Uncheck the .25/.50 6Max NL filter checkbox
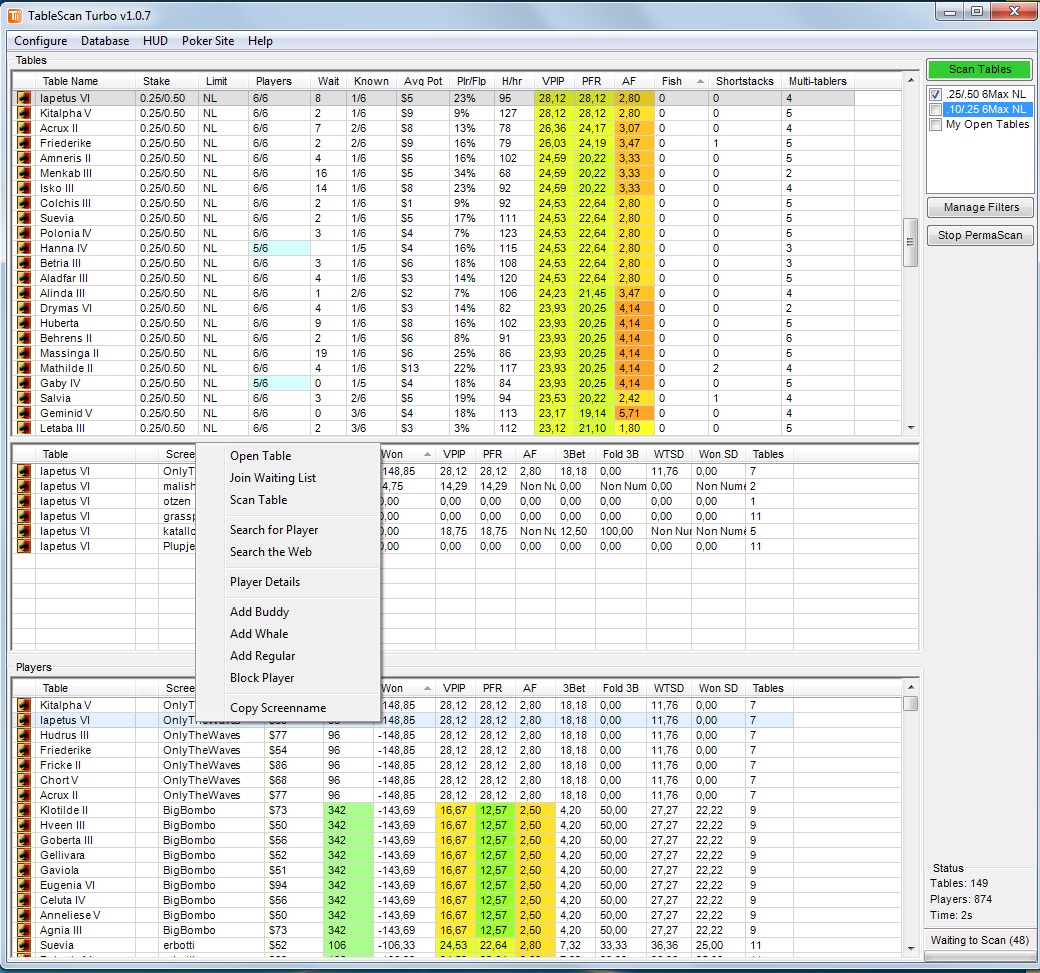The image size is (1040, 973). [935, 94]
